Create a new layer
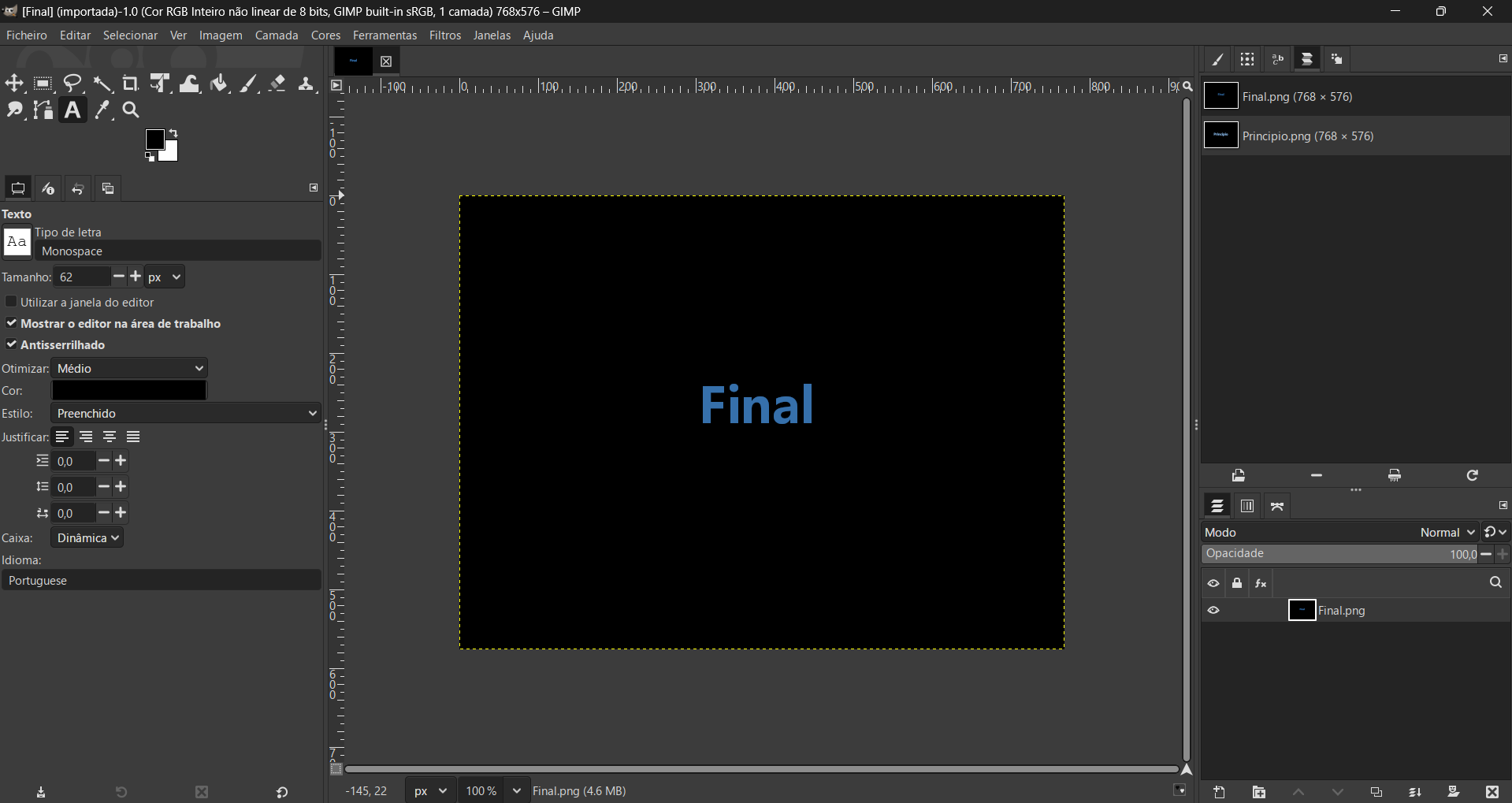The height and width of the screenshot is (803, 1512). tap(1220, 792)
